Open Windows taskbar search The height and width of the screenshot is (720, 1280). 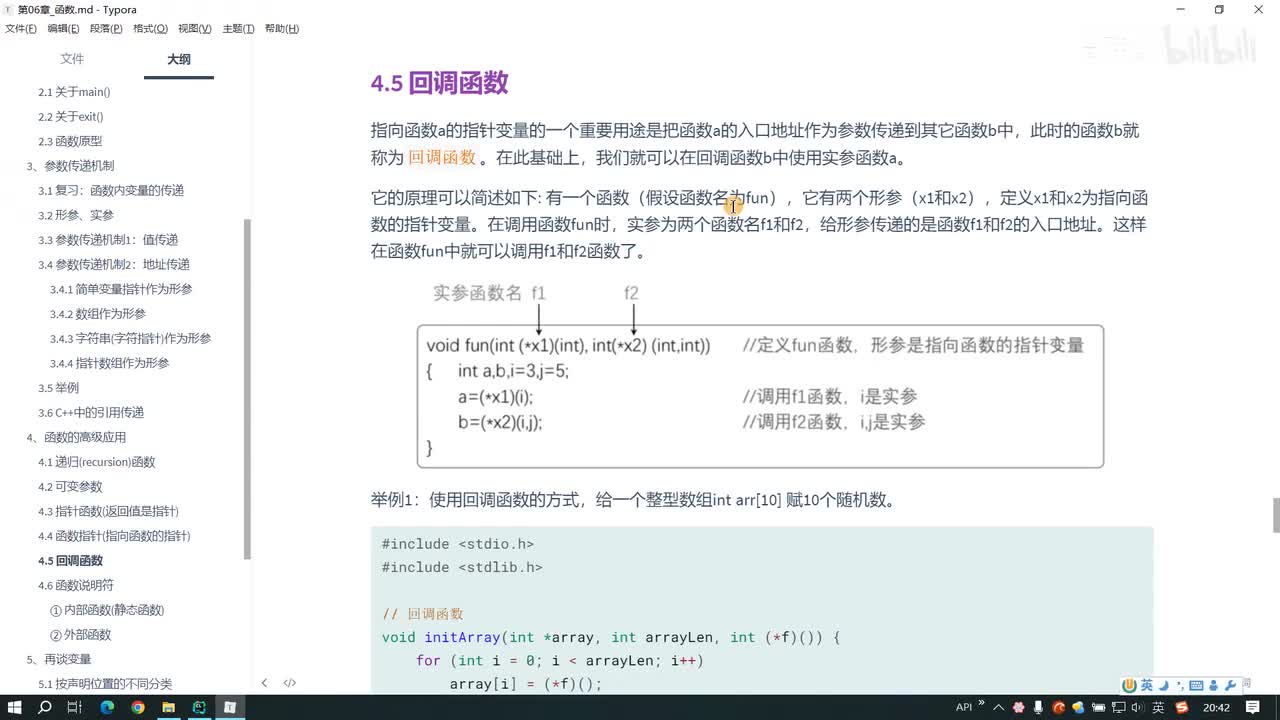point(44,707)
